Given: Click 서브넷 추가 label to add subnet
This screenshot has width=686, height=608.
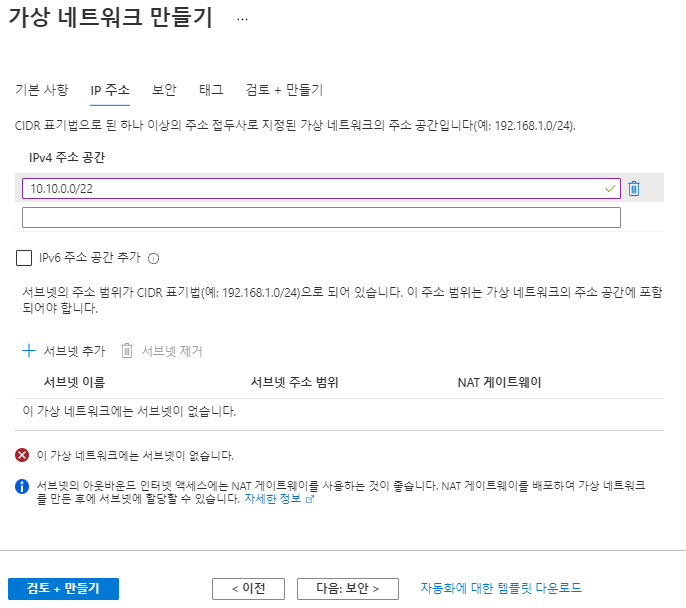Looking at the screenshot, I should tap(74, 351).
